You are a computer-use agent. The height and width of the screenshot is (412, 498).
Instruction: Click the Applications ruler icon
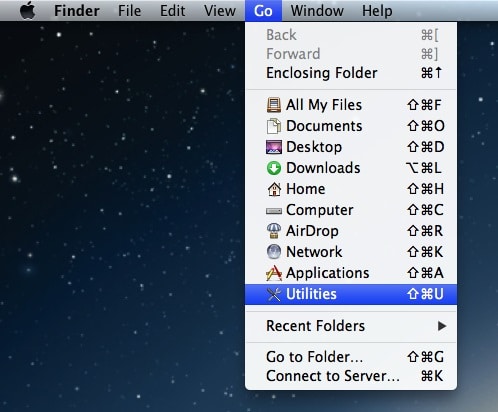(274, 273)
